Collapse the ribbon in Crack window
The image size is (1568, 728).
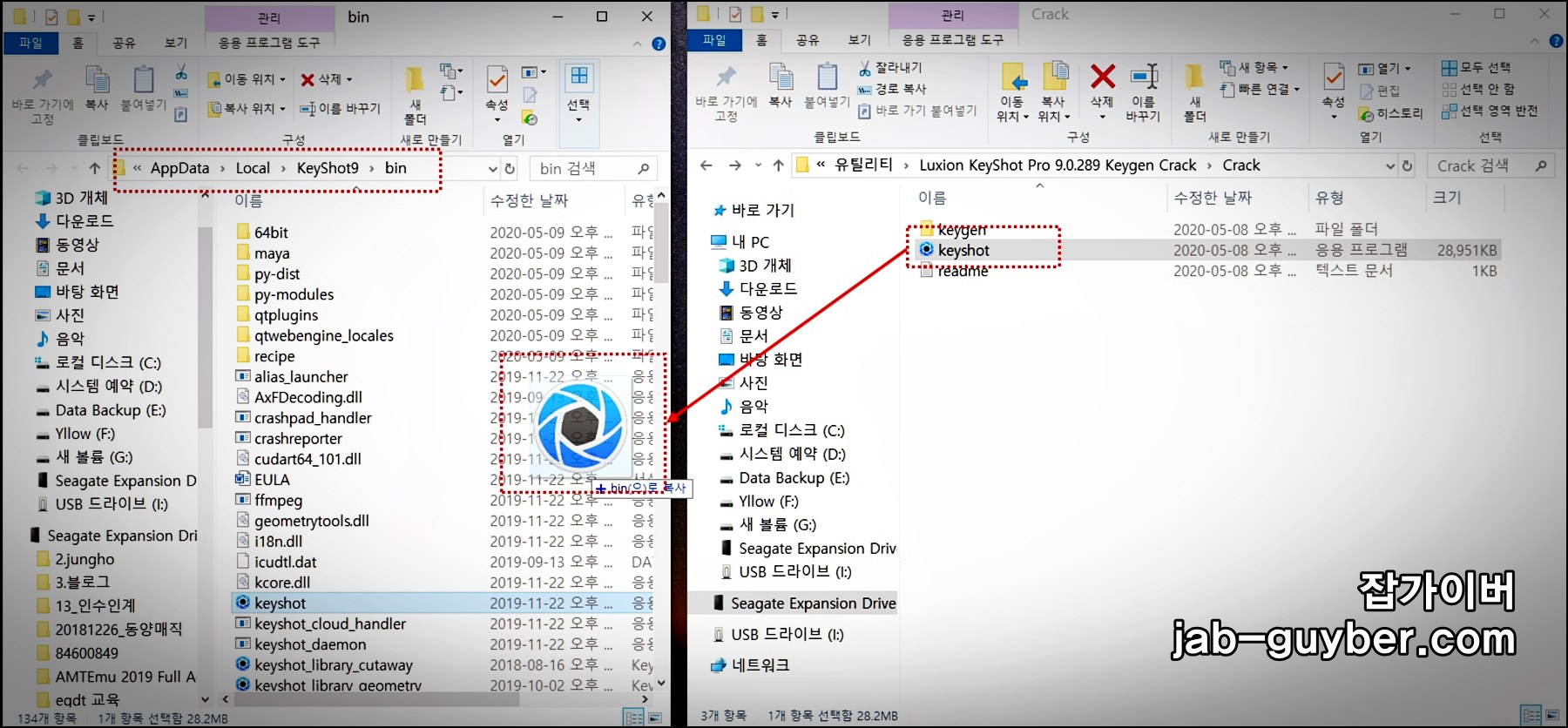click(1535, 41)
